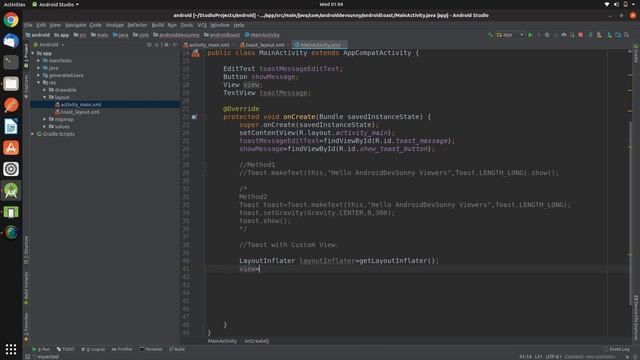Screen dimensions: 640x360
Task: Toggle tool window buttons at bottom-left corner
Action: [27, 356]
